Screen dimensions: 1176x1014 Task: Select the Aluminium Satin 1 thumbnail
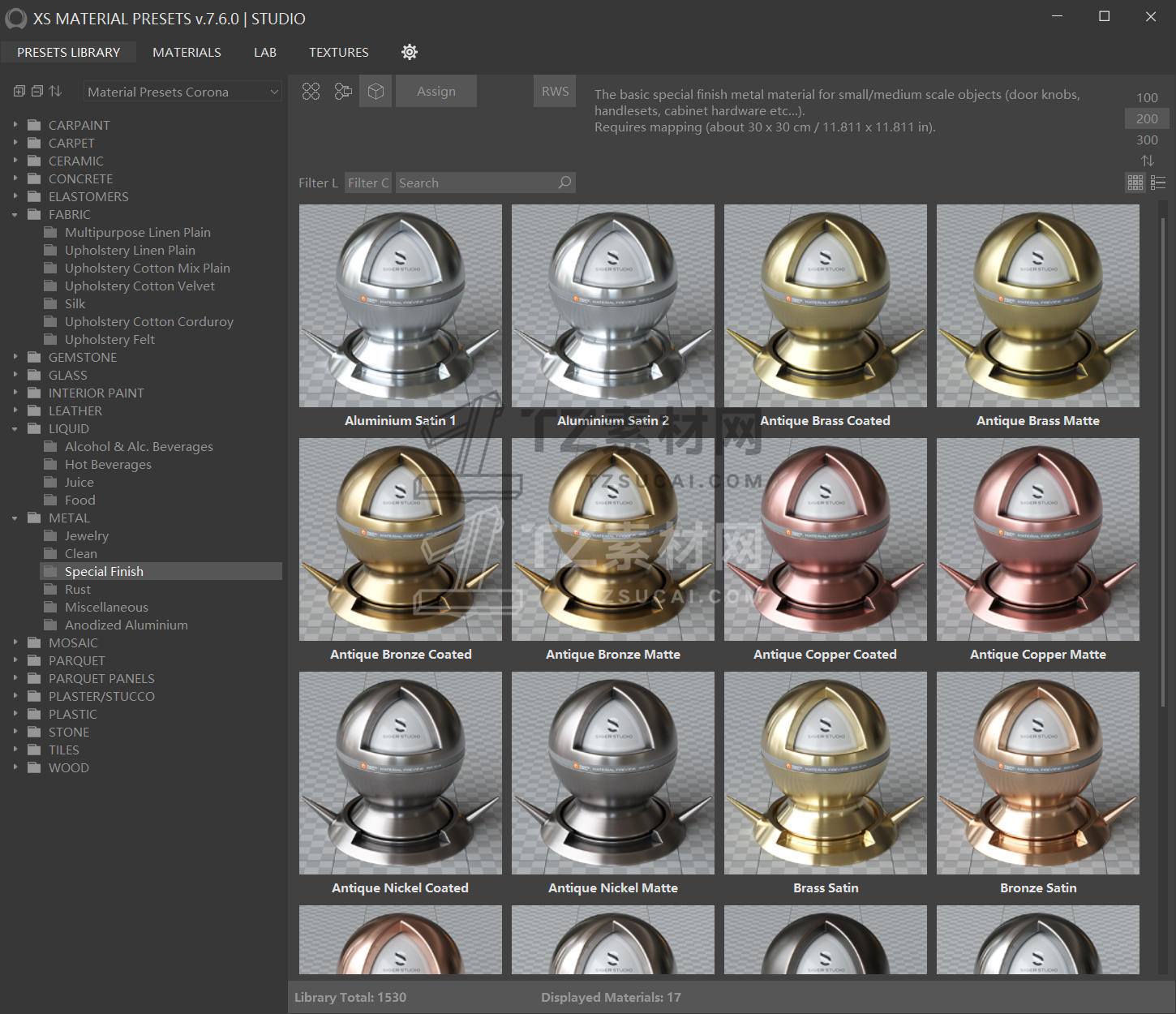point(401,306)
